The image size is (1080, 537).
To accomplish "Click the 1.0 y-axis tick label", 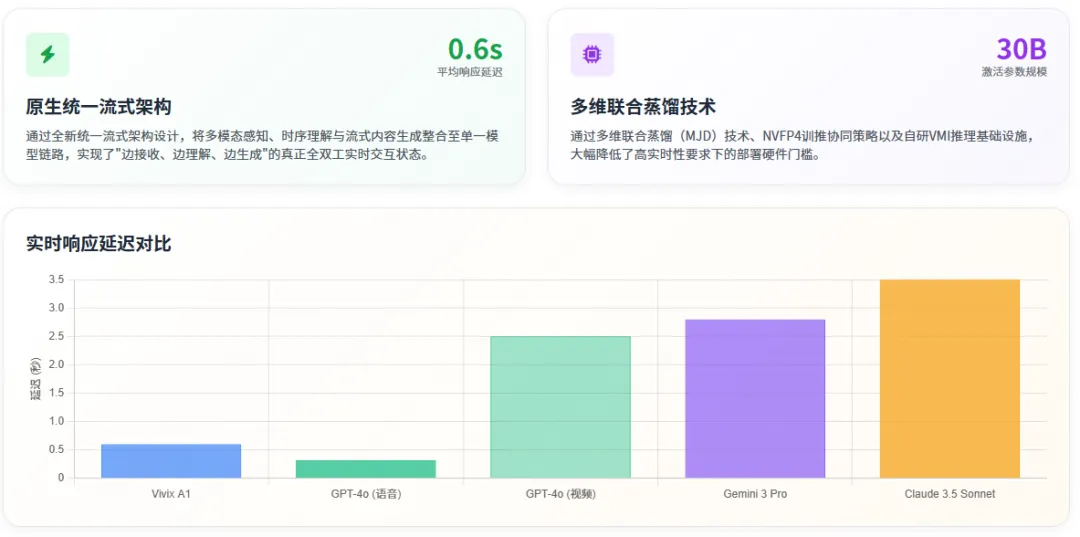I will tap(56, 421).
